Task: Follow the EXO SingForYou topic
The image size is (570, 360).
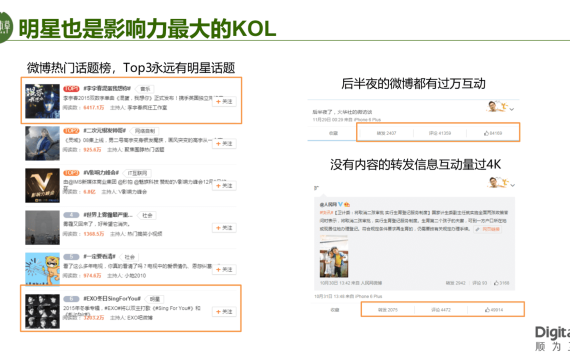Action: click(224, 312)
